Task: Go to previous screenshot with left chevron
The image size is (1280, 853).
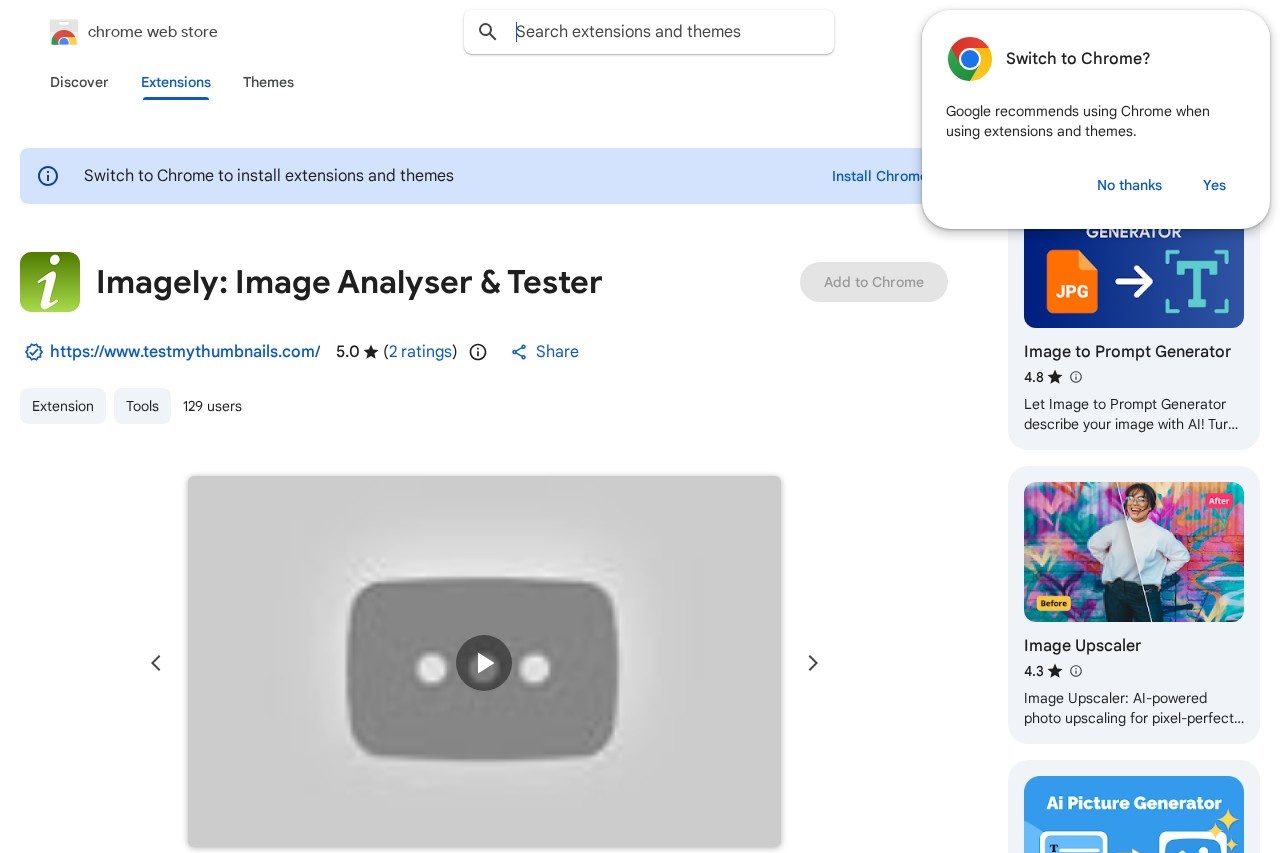Action: coord(156,663)
